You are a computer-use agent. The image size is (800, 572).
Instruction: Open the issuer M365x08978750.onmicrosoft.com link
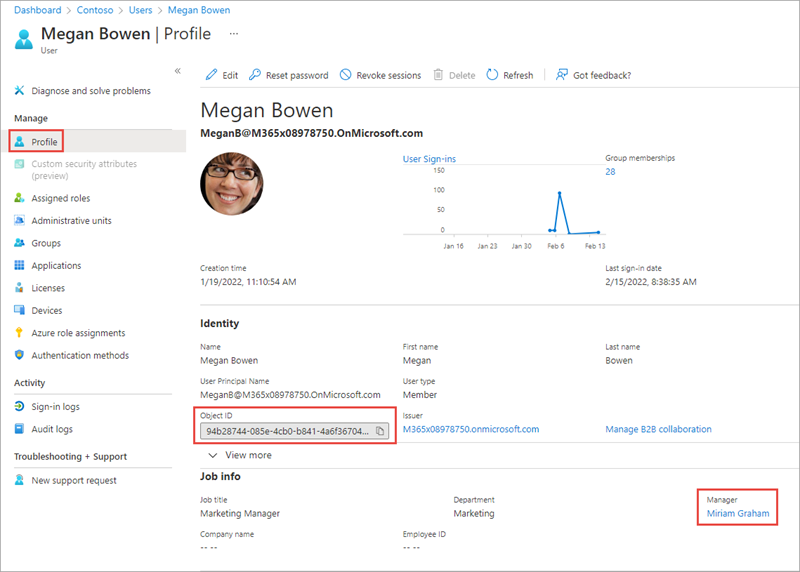click(x=471, y=429)
